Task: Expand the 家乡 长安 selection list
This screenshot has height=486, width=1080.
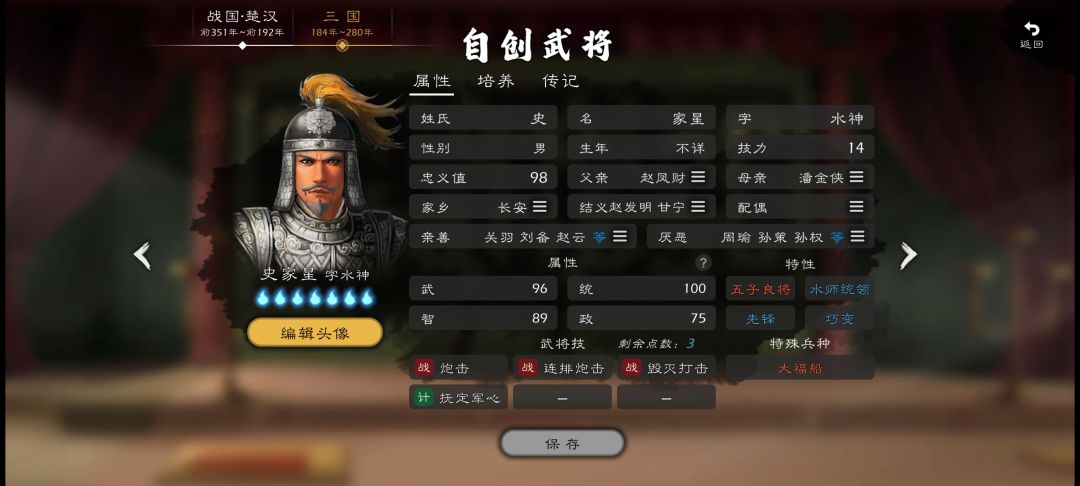Action: [x=539, y=207]
